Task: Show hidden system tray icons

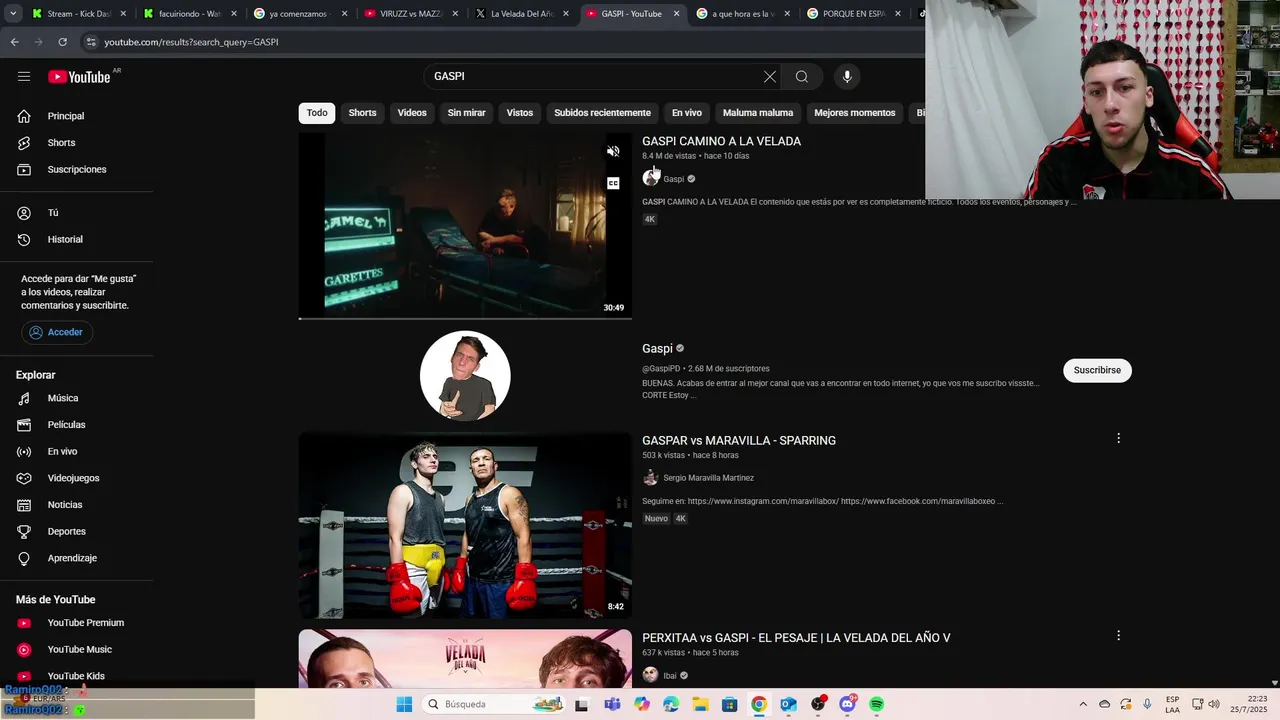Action: click(1082, 704)
